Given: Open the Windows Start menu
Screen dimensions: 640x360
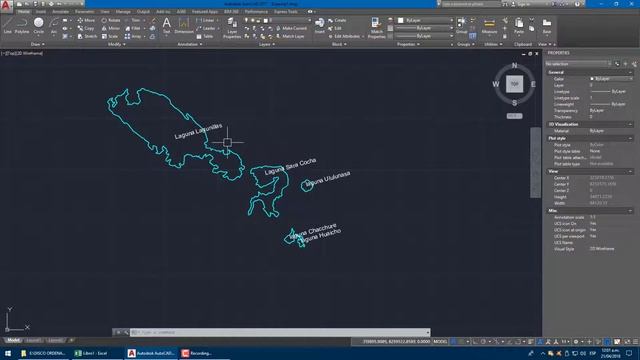Looking at the screenshot, I should (x=8, y=353).
